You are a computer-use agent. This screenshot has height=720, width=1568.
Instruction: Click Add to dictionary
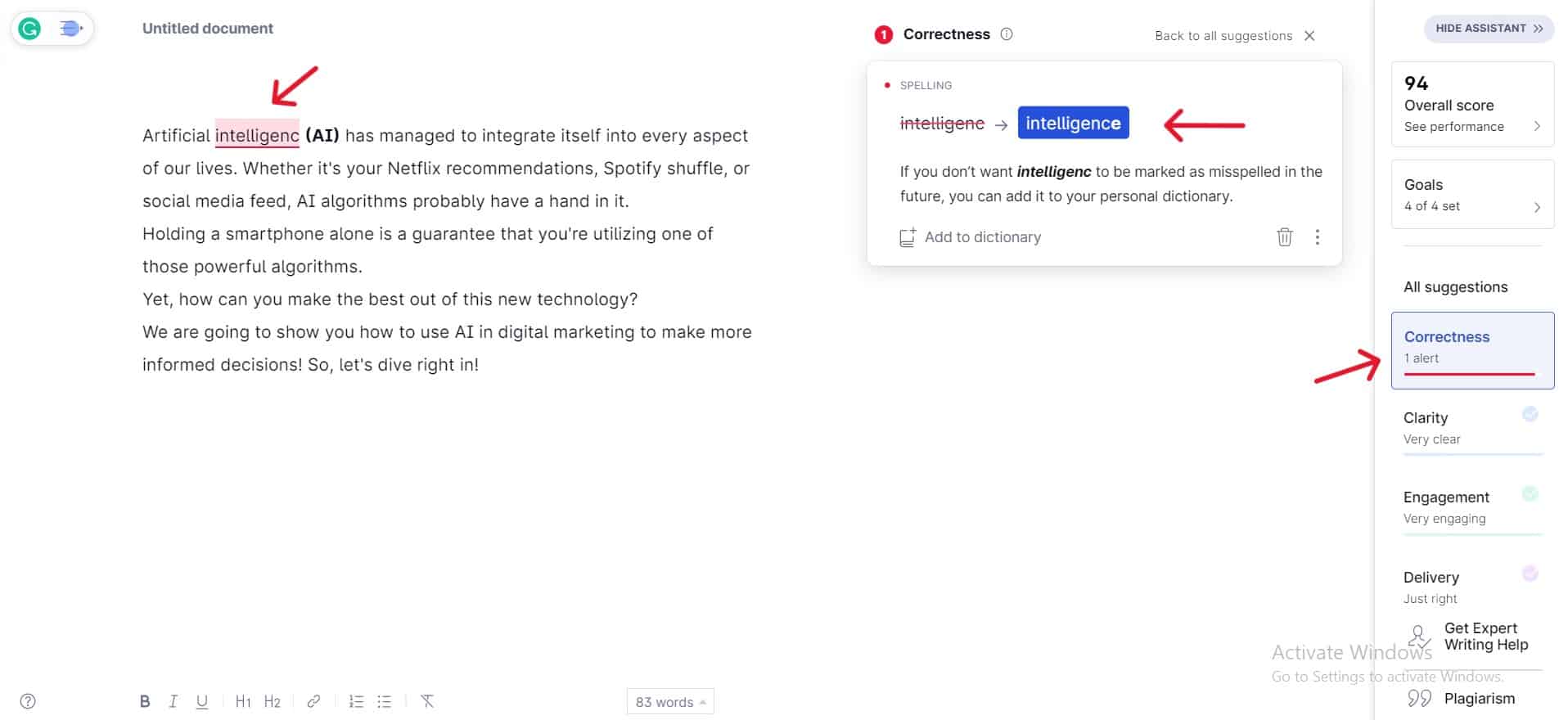pyautogui.click(x=982, y=237)
